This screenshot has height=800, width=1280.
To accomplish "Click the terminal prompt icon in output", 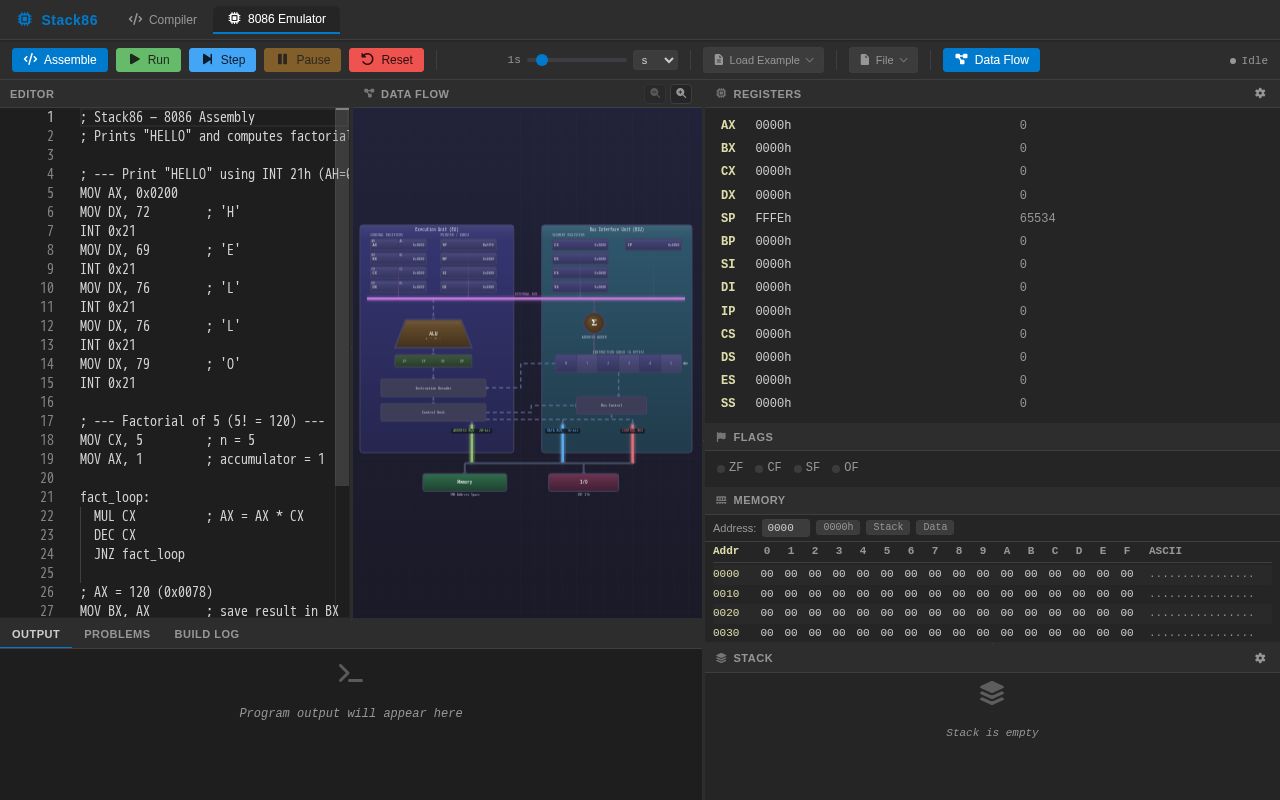I will (350, 674).
